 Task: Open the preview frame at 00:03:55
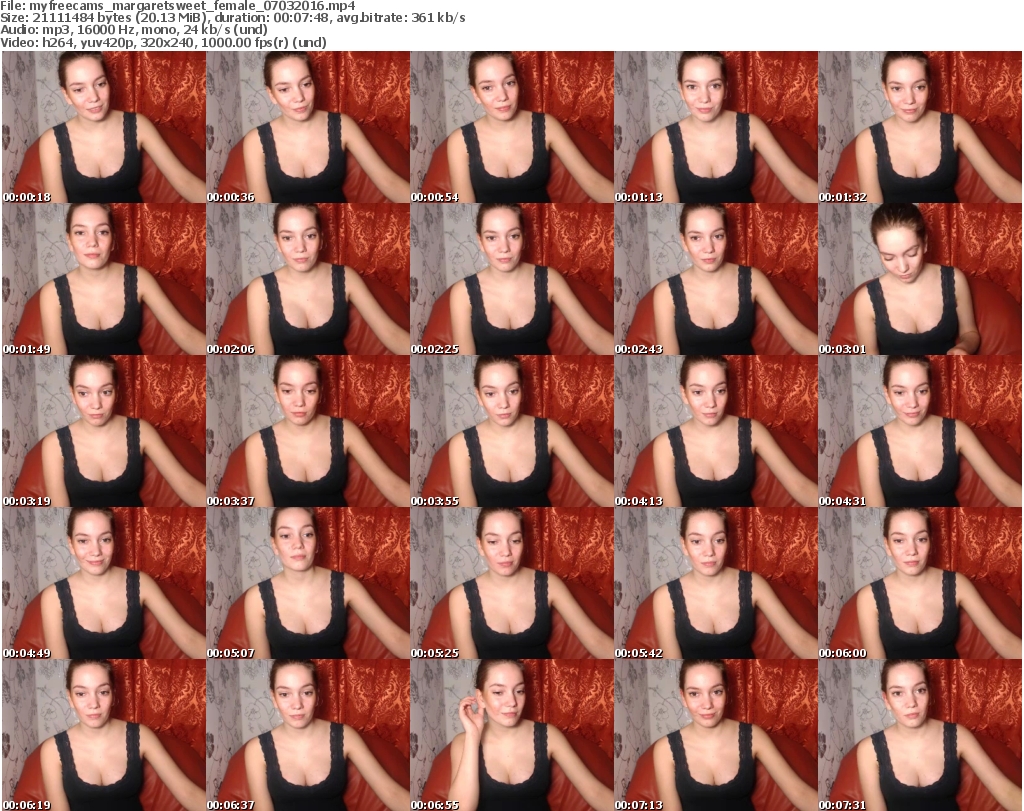click(511, 431)
